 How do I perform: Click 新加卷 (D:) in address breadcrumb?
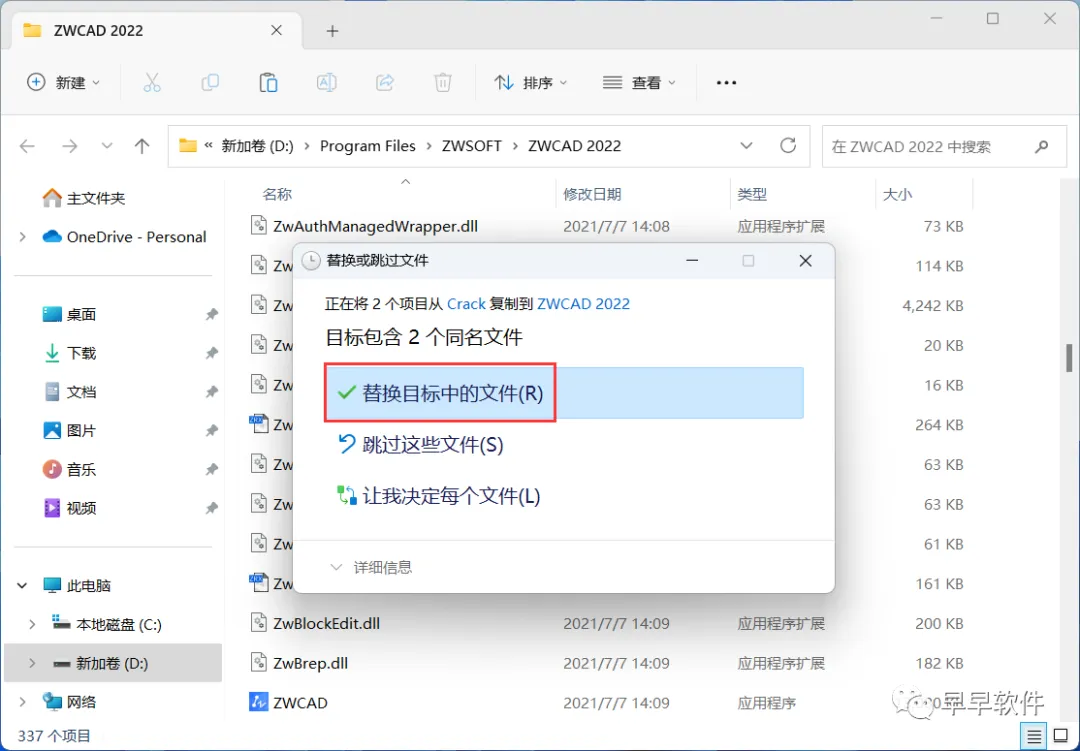point(258,146)
